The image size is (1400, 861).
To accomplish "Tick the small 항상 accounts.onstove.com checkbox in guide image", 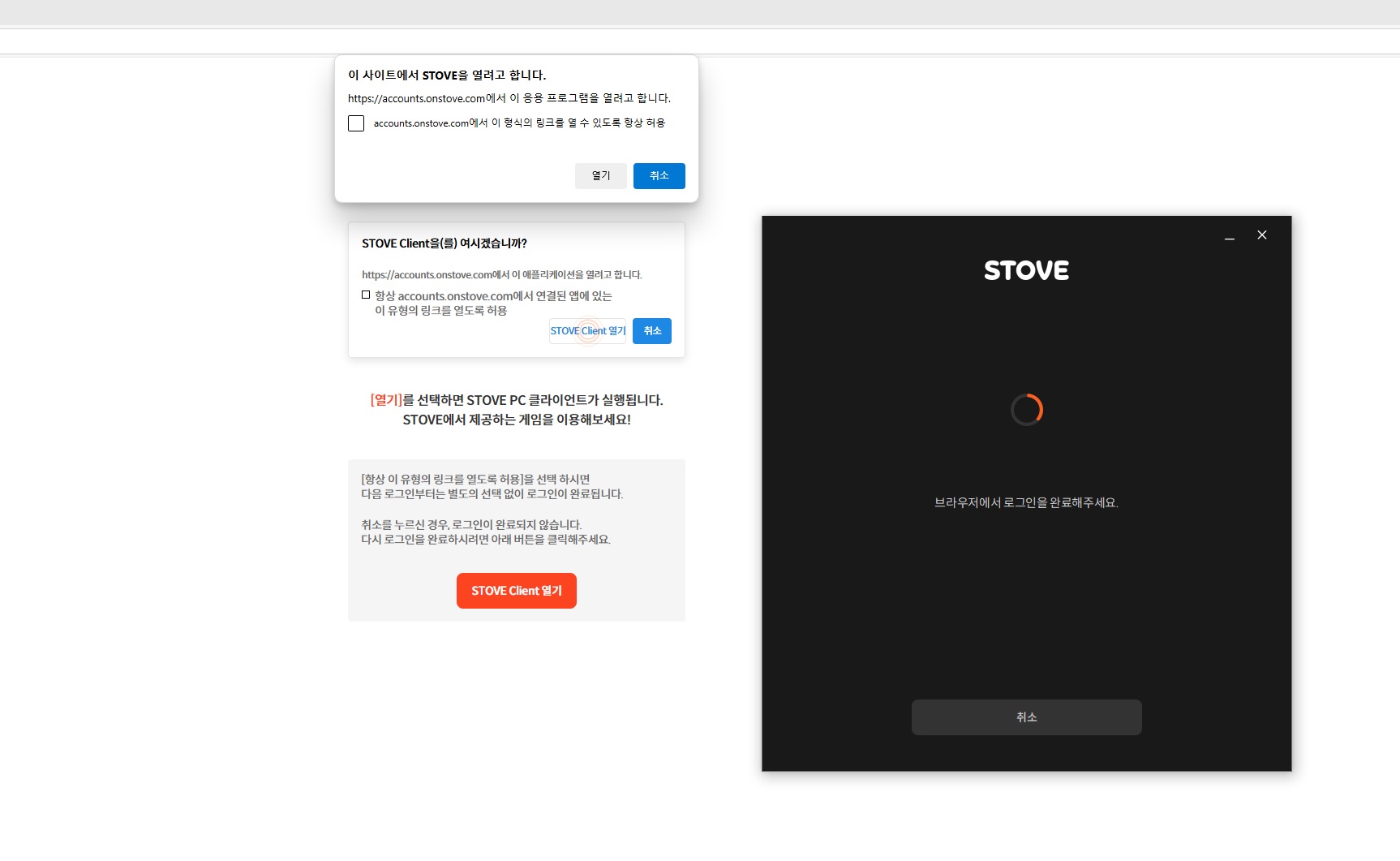I will (366, 295).
